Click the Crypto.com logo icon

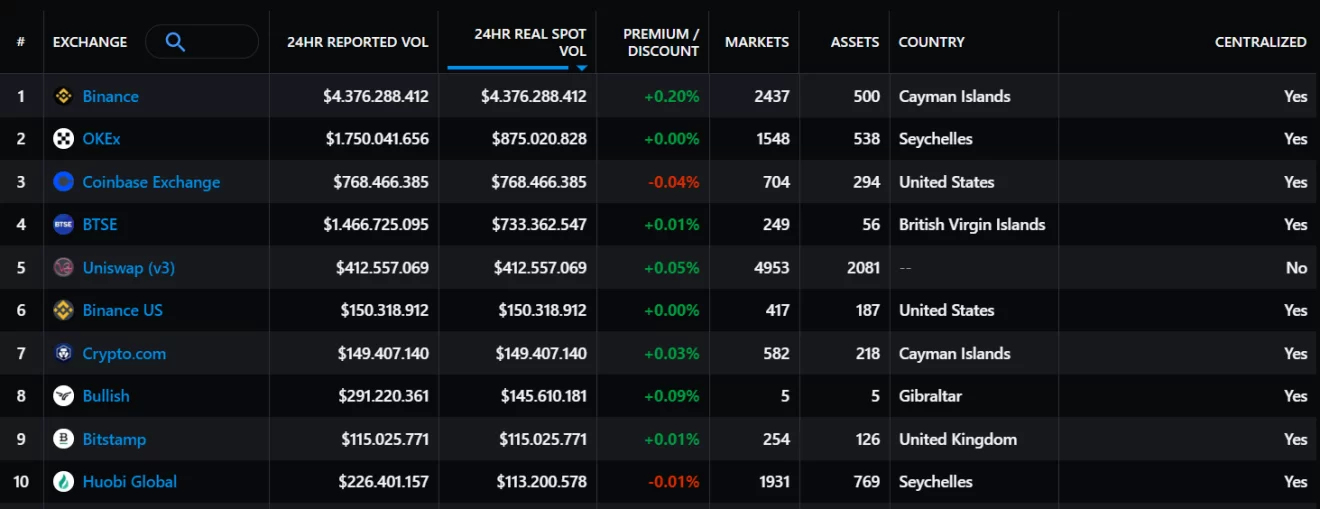pos(63,354)
